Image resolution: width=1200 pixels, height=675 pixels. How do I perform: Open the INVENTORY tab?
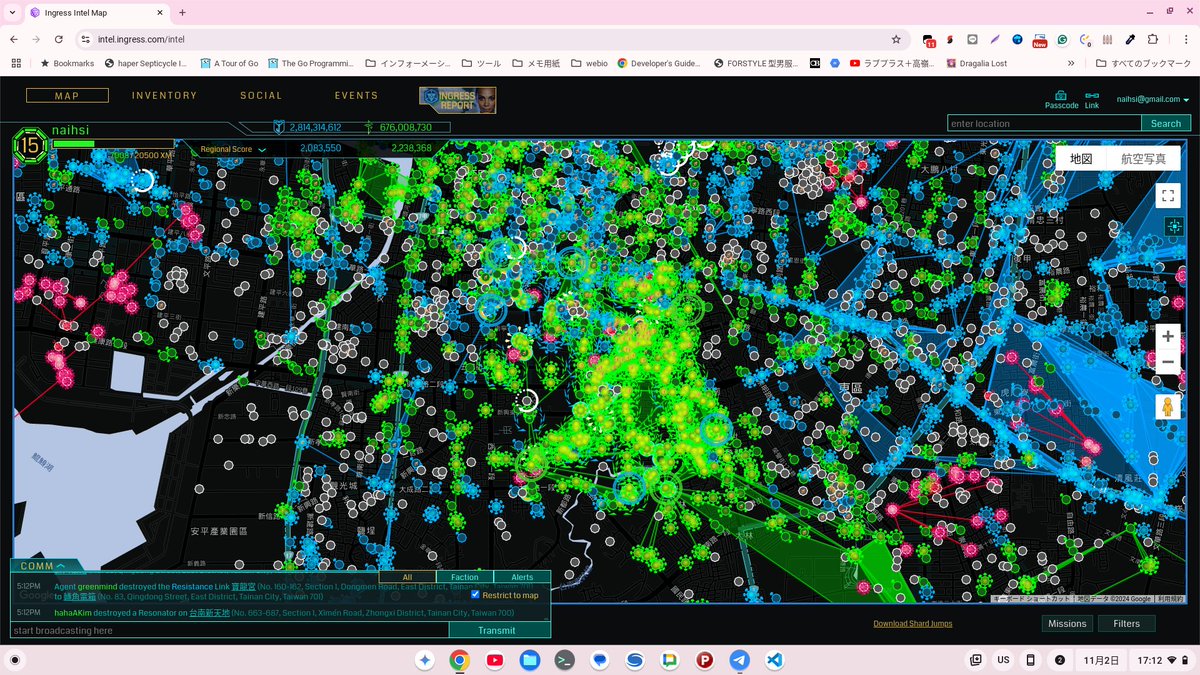click(164, 96)
